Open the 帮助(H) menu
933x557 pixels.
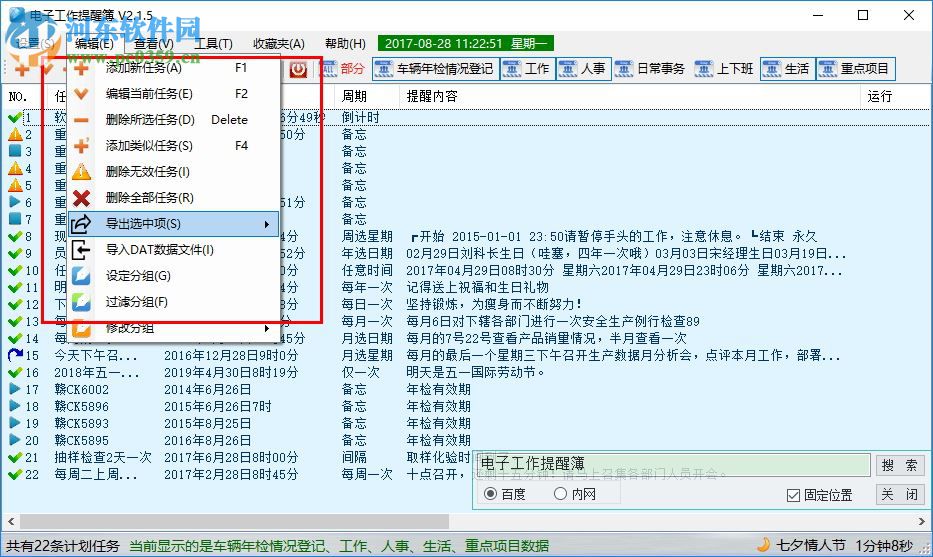click(345, 43)
